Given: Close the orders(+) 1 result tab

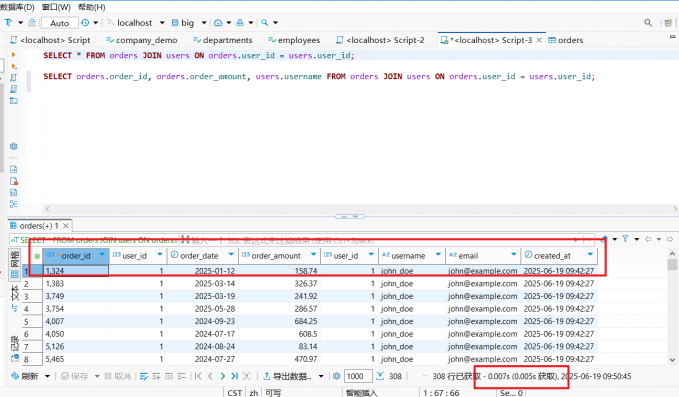Looking at the screenshot, I should click(x=66, y=226).
